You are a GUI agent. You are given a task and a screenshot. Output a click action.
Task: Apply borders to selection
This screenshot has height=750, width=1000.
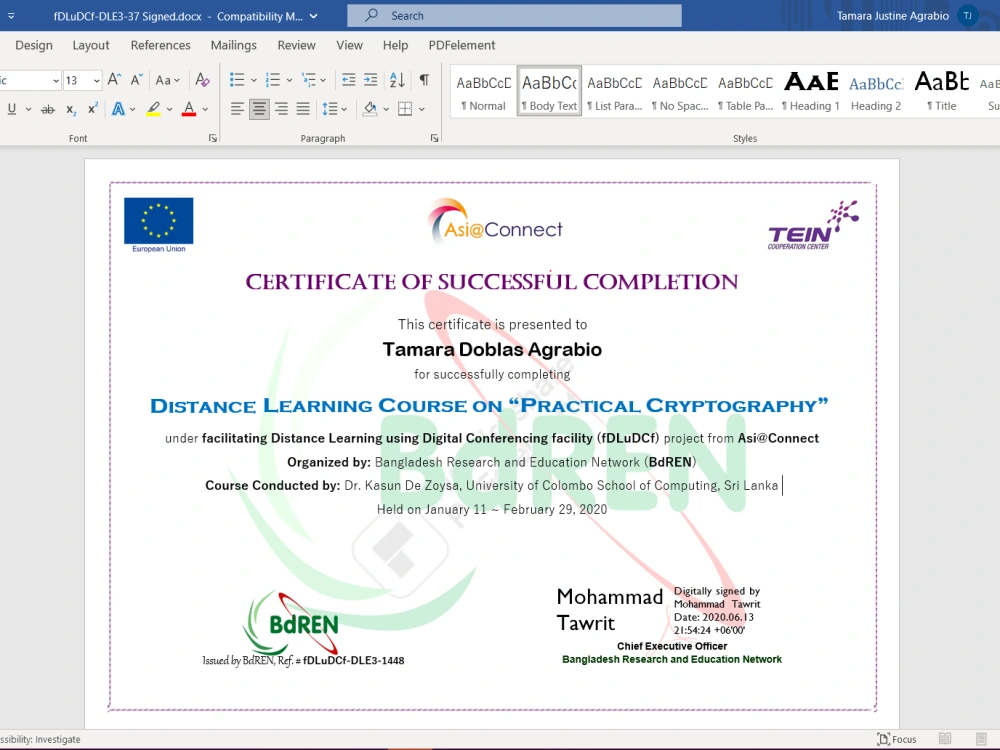coord(405,109)
